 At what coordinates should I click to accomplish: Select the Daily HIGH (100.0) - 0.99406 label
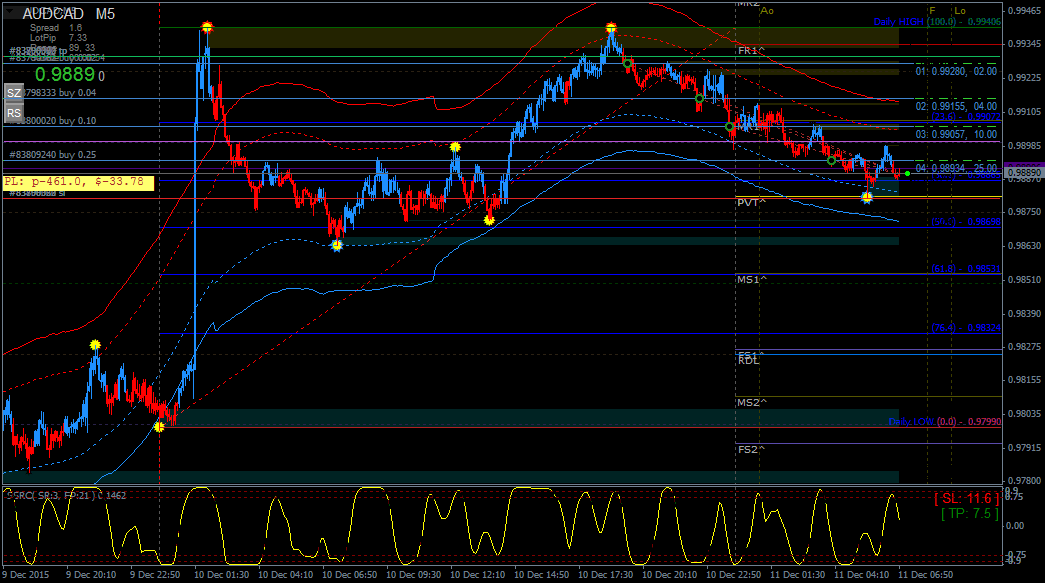point(937,22)
